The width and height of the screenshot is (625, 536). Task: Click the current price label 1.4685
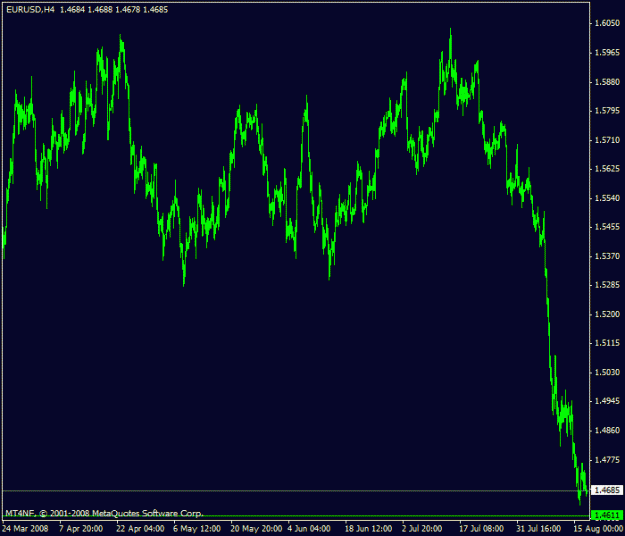pos(607,490)
